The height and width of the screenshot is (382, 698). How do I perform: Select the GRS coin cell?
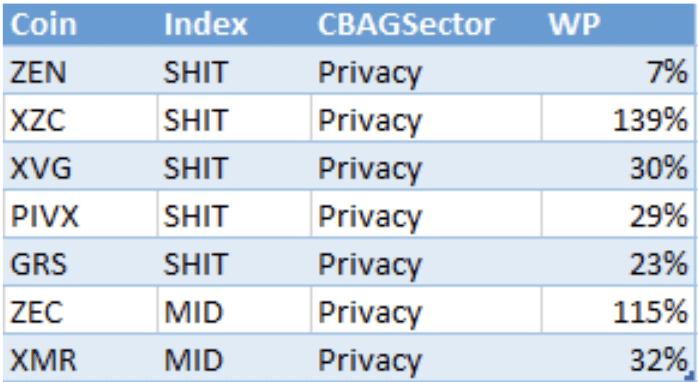80,262
